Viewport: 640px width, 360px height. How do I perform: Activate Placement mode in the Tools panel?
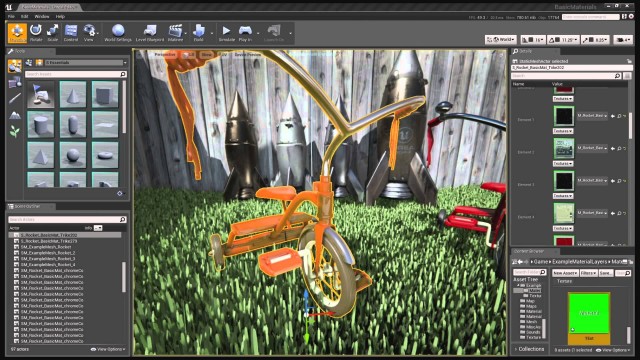[x=15, y=66]
